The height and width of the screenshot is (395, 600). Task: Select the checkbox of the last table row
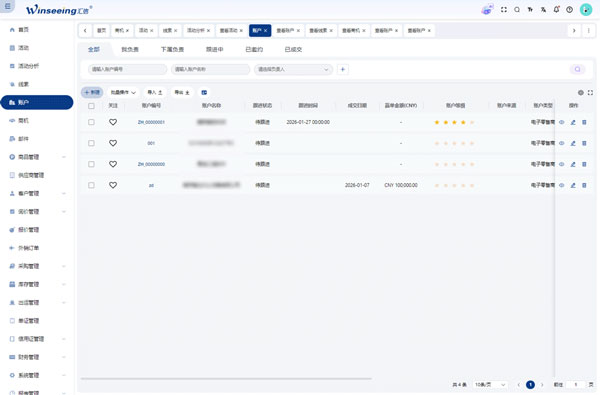pyautogui.click(x=91, y=185)
